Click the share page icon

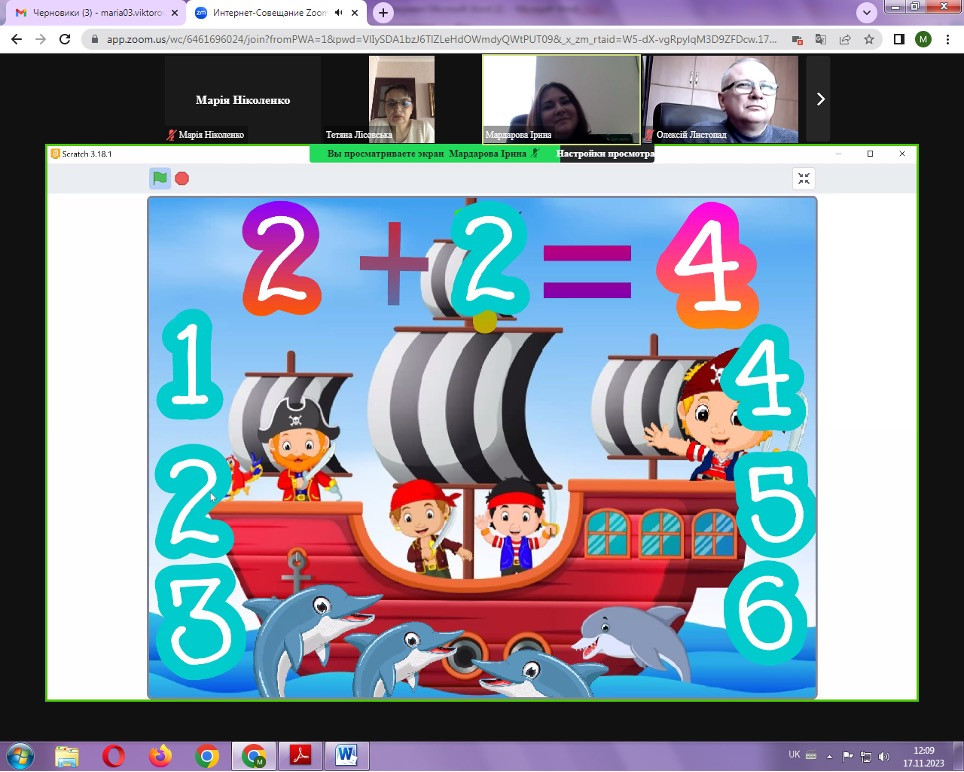click(x=845, y=40)
